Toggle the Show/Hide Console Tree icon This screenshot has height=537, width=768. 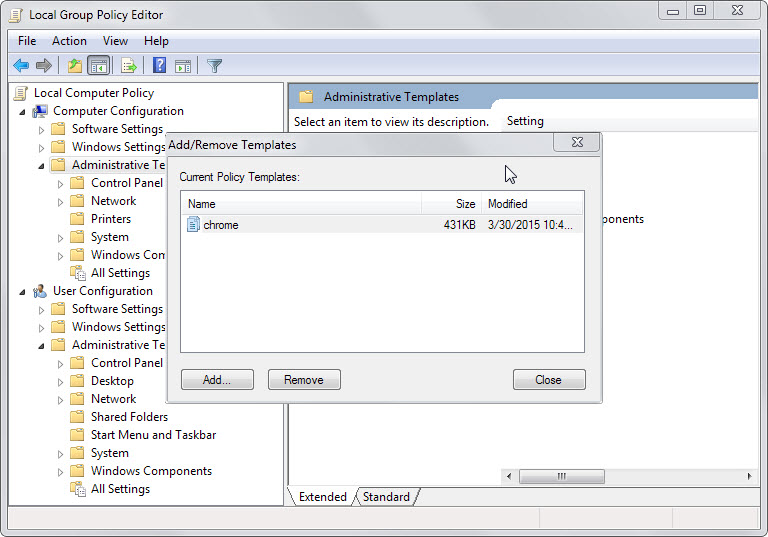[98, 65]
